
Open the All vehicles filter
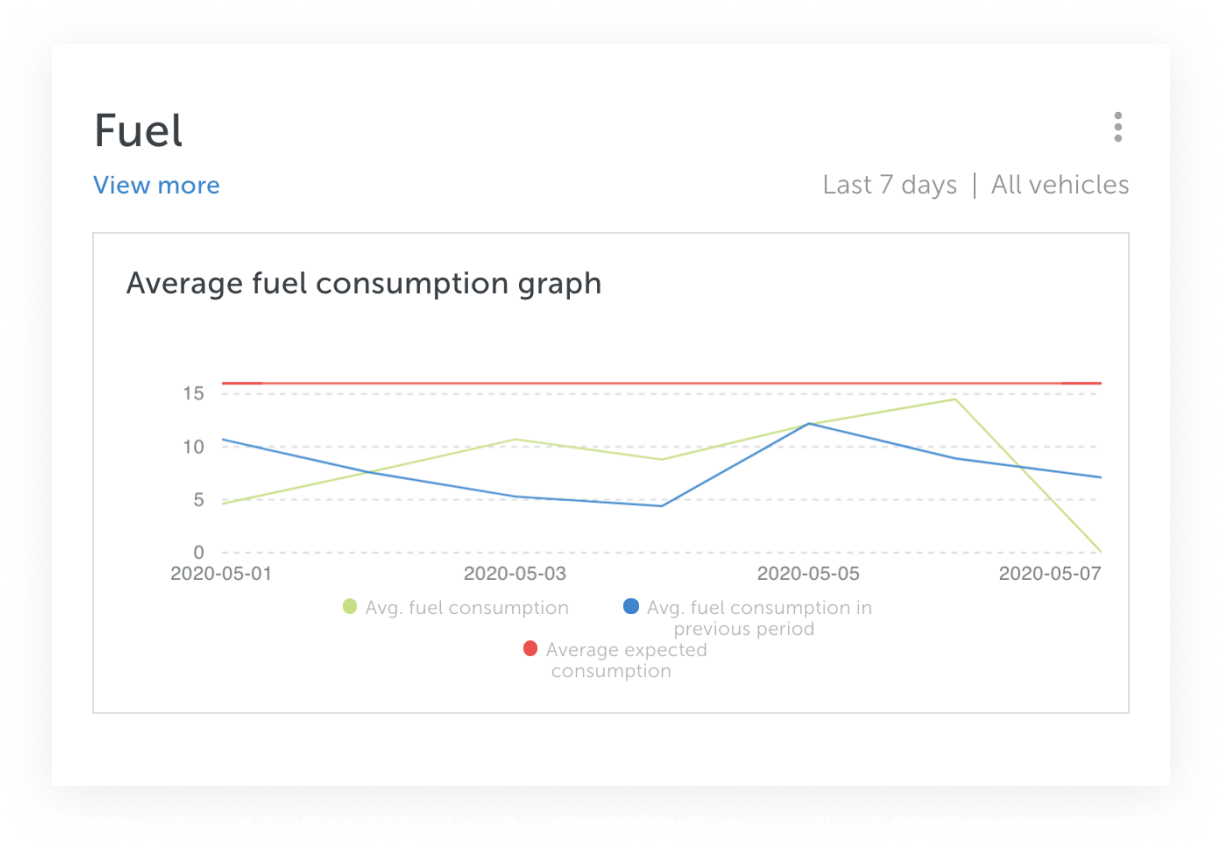[1060, 185]
